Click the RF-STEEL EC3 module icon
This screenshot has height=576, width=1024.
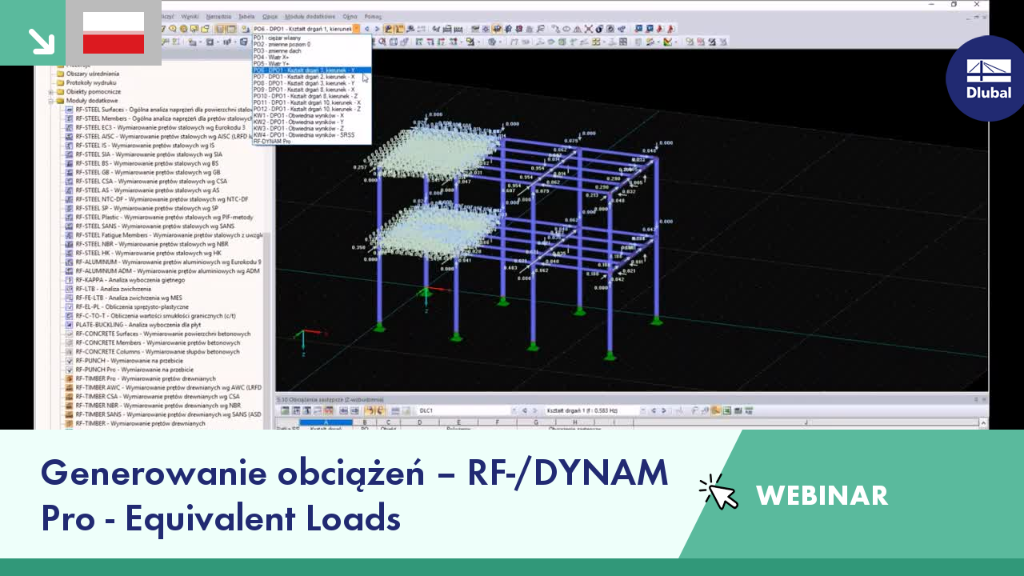[69, 128]
